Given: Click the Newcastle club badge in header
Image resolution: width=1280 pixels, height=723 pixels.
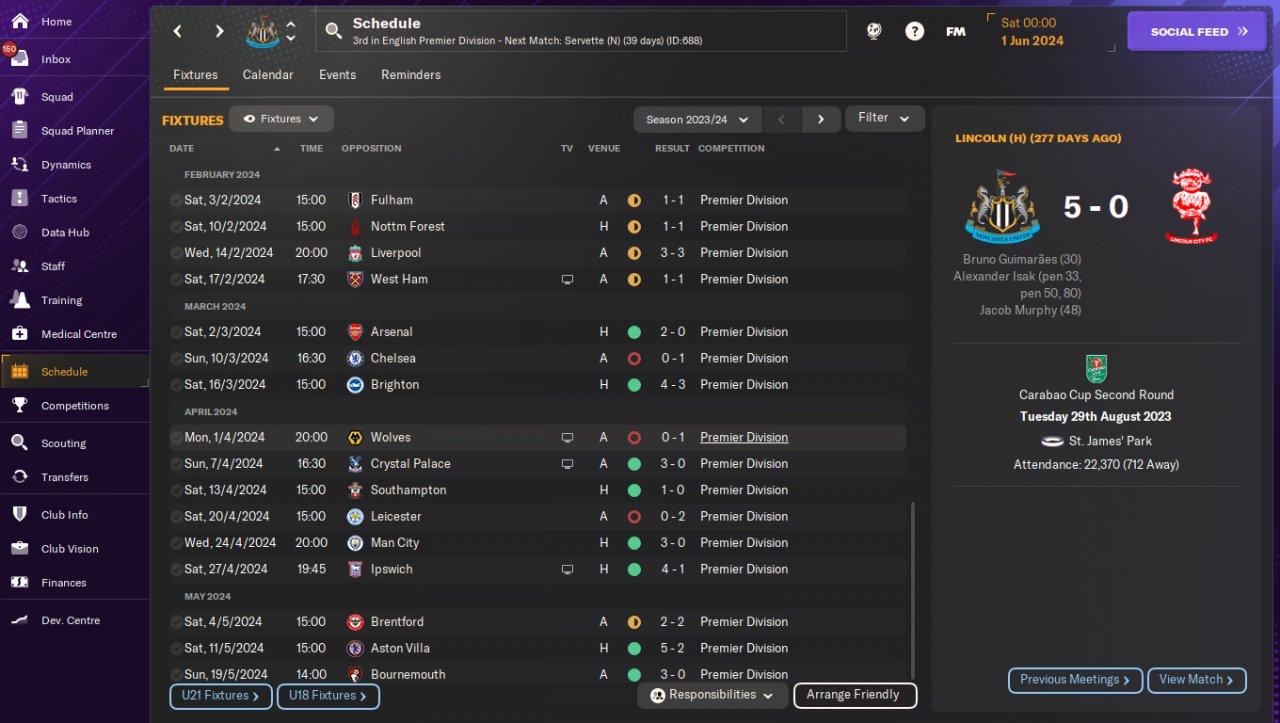Looking at the screenshot, I should pyautogui.click(x=262, y=32).
